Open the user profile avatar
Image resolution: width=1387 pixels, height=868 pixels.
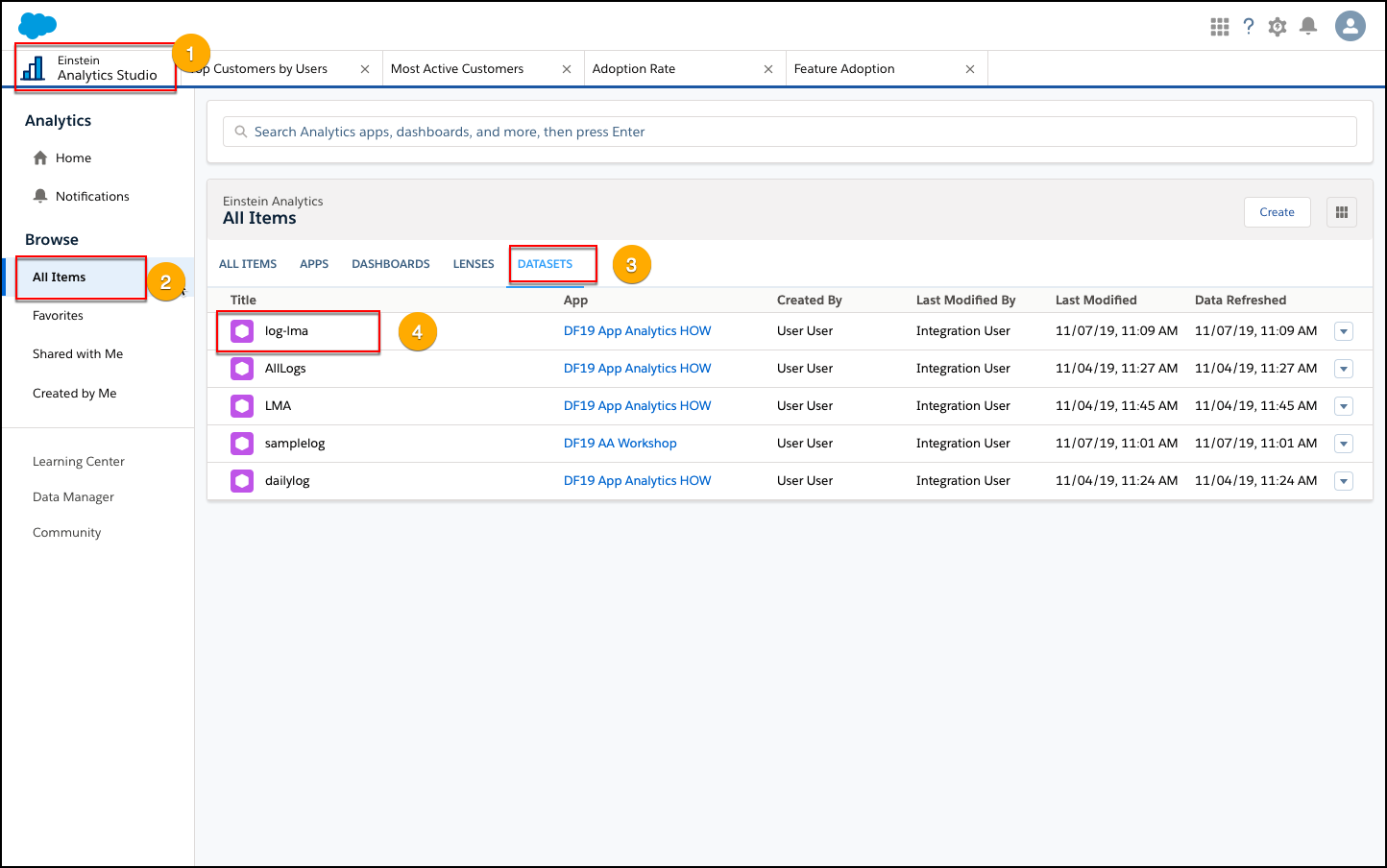click(x=1350, y=26)
